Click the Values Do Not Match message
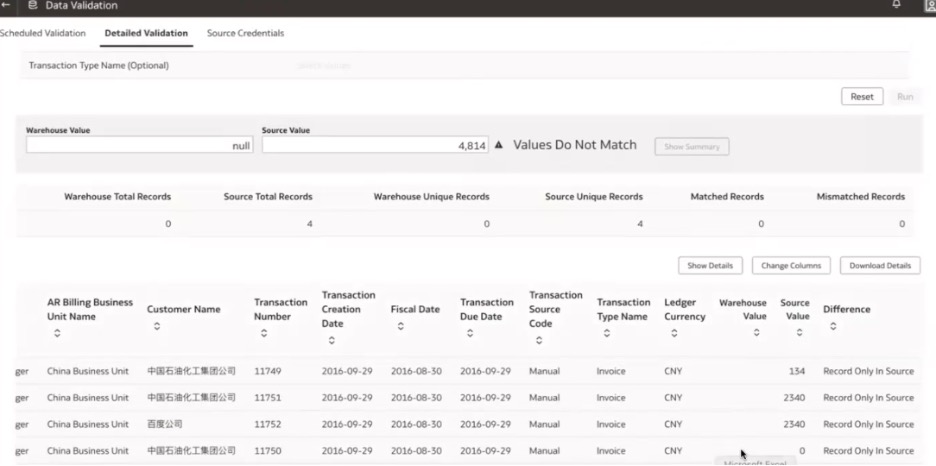Screen dimensions: 936x466 click(x=575, y=145)
